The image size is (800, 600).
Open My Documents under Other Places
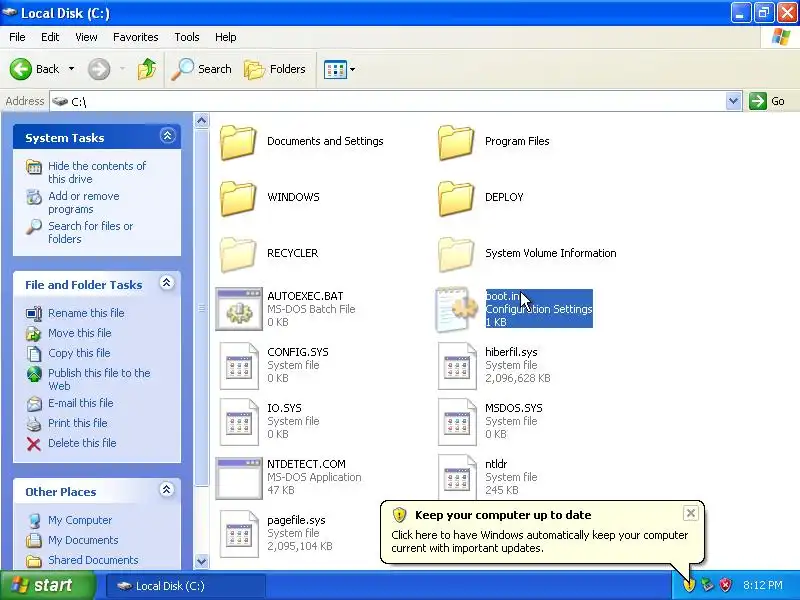(x=83, y=540)
